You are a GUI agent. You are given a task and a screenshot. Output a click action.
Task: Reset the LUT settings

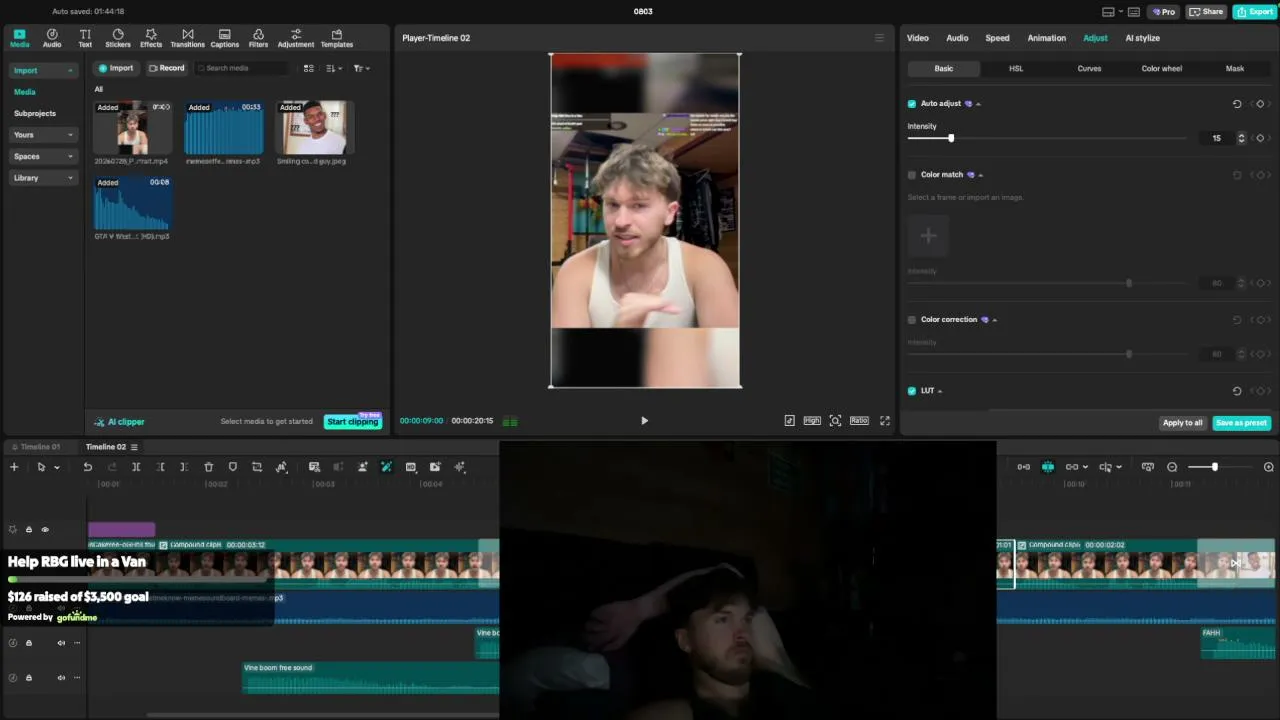(x=1237, y=391)
